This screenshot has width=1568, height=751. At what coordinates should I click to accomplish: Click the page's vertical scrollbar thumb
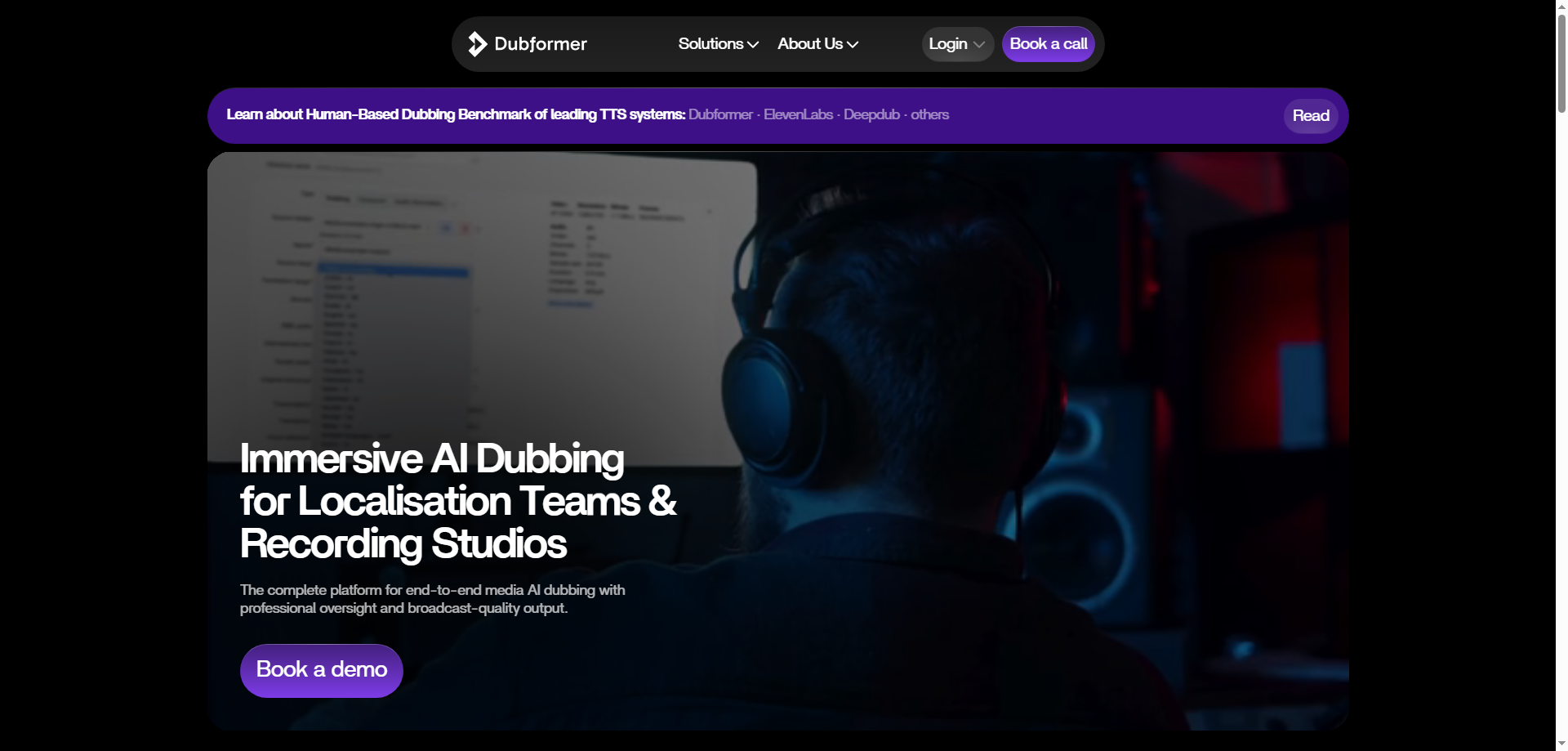tap(1561, 65)
